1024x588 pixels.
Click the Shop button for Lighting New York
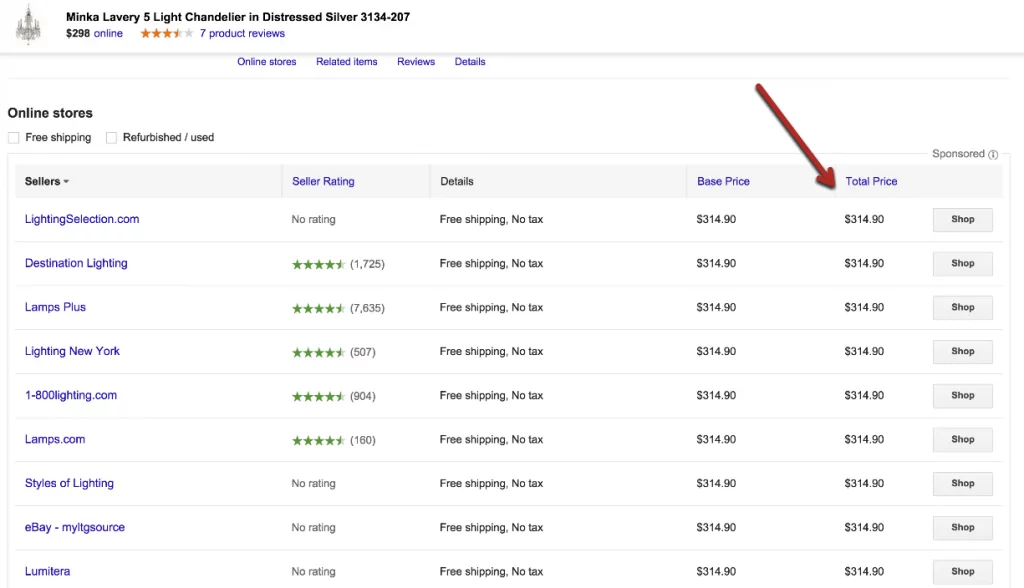point(962,351)
